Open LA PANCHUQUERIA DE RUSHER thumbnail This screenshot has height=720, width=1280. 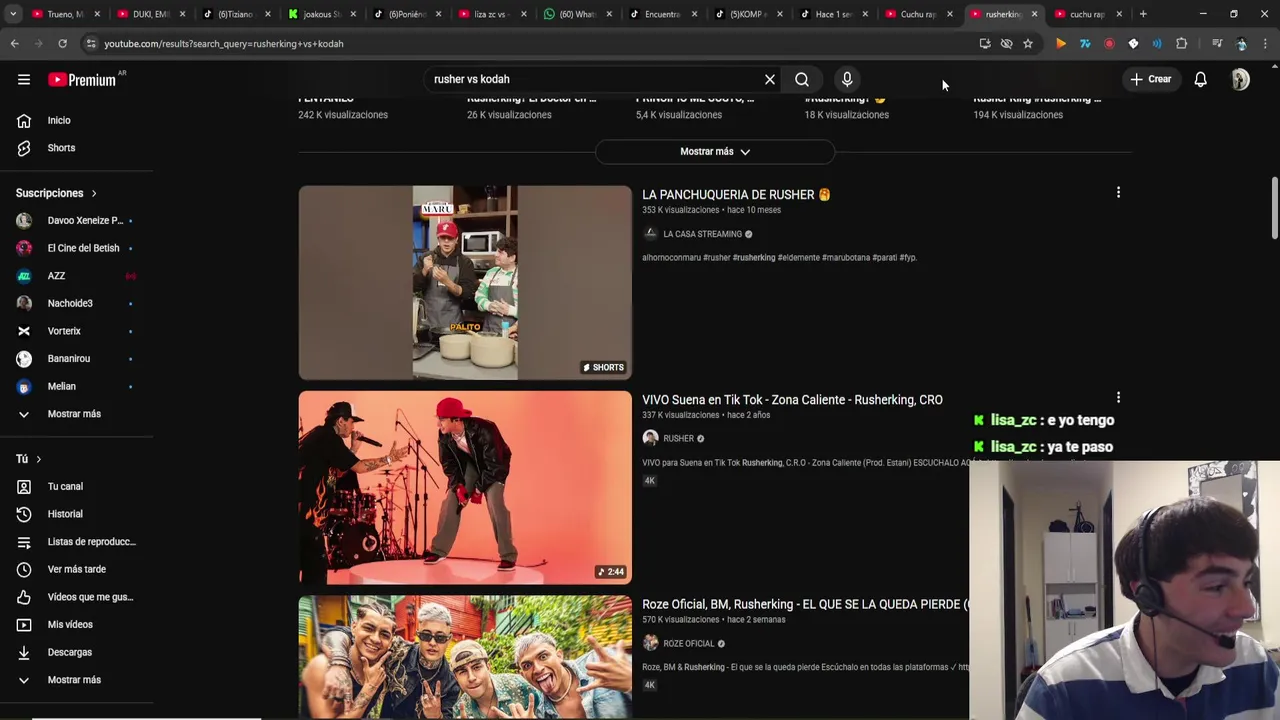(x=465, y=283)
